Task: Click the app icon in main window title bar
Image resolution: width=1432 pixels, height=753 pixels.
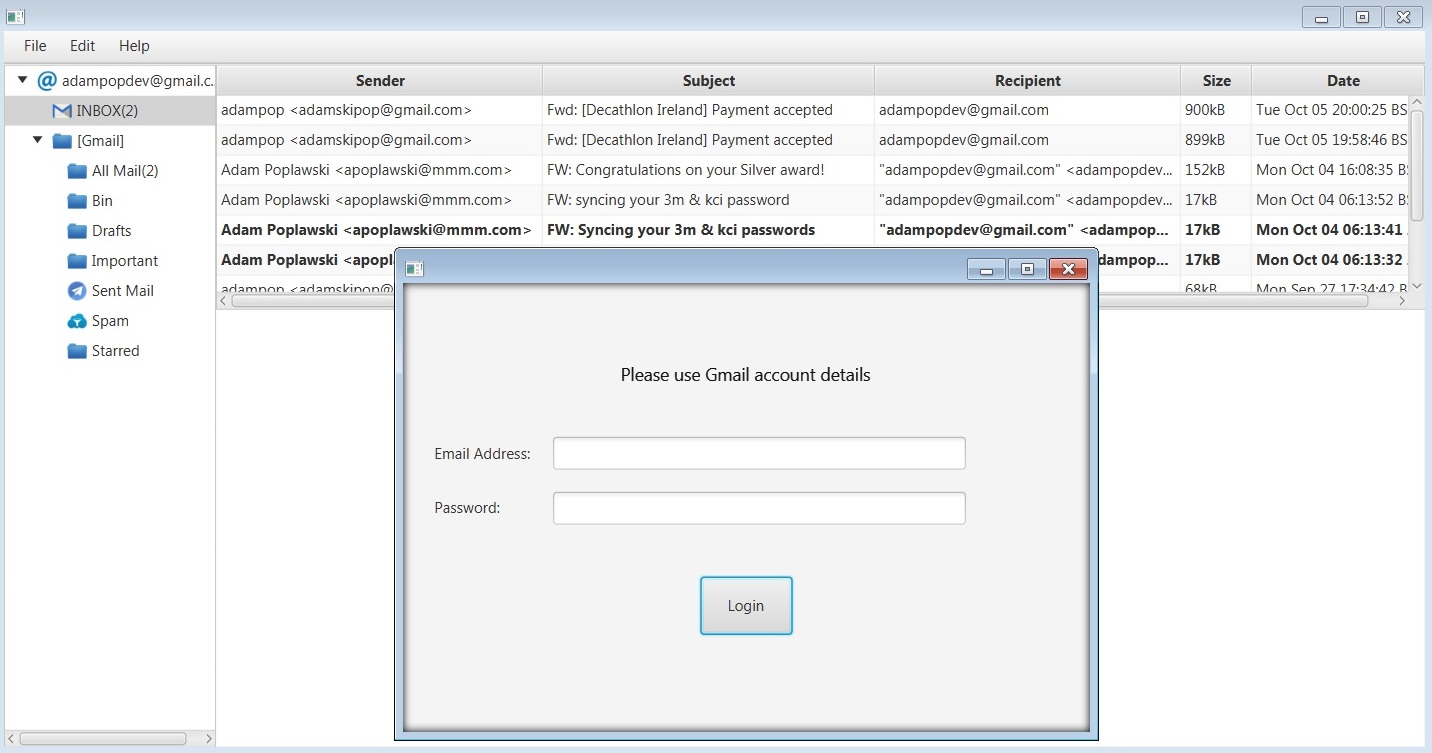Action: coord(15,16)
